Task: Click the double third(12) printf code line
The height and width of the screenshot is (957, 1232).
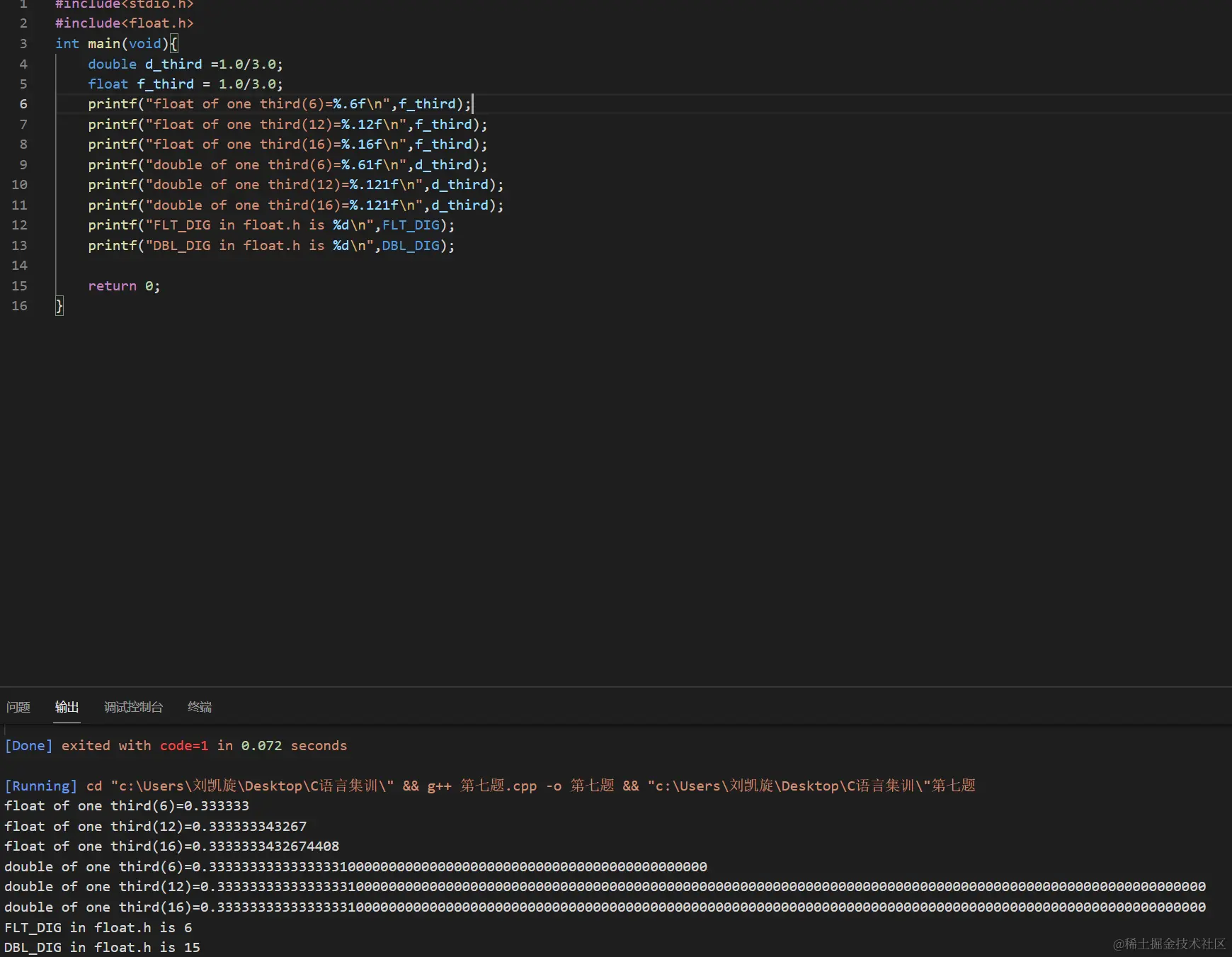Action: [296, 185]
